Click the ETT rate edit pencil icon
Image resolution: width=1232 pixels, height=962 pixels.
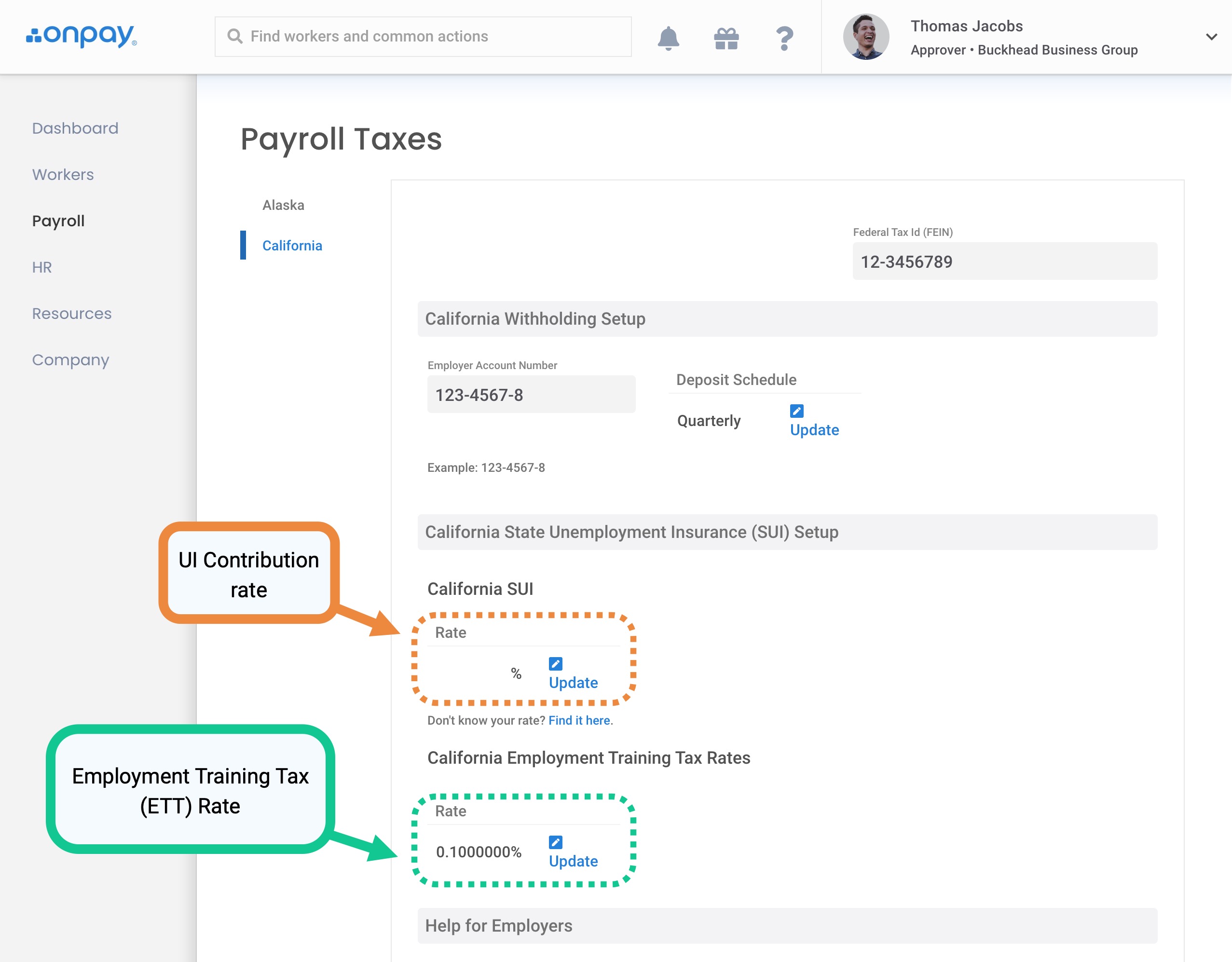click(555, 842)
